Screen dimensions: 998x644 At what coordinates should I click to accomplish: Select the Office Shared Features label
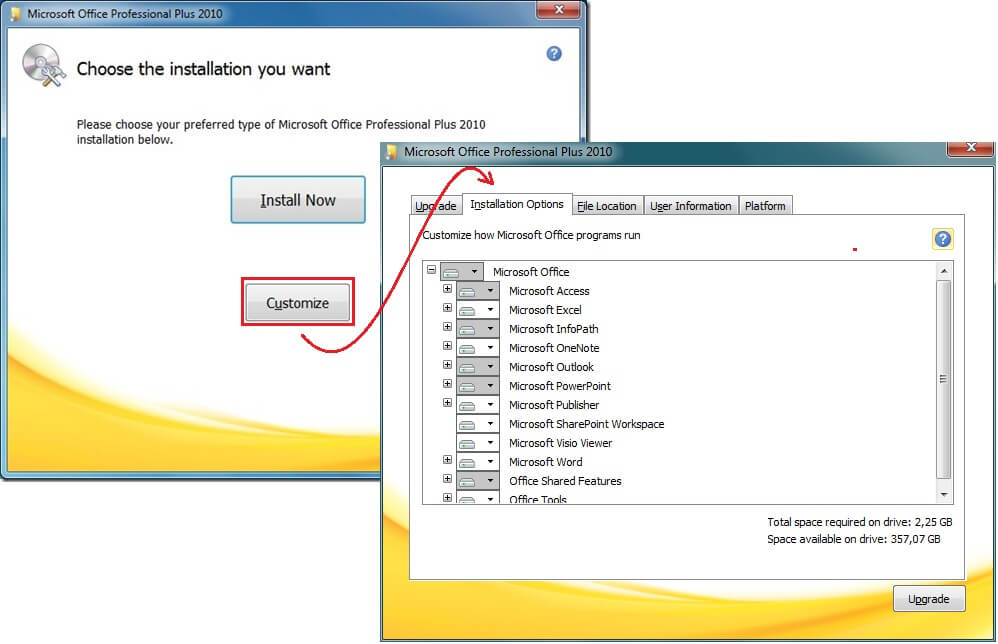point(565,481)
